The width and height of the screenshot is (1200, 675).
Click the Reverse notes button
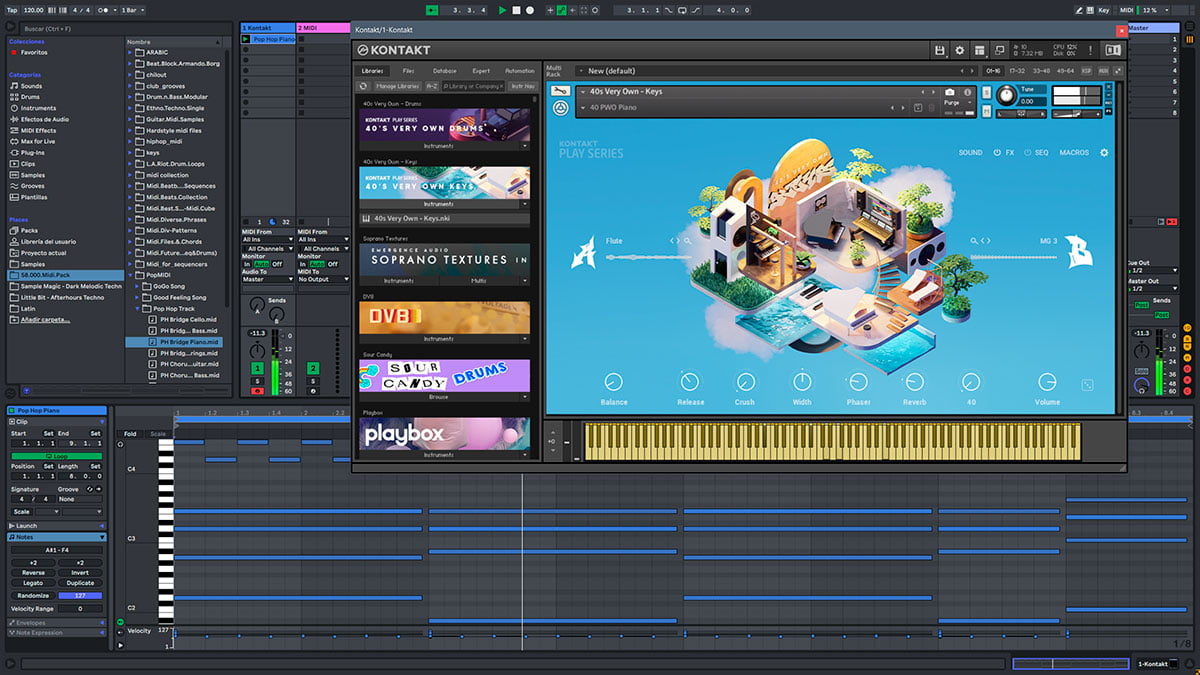(33, 573)
